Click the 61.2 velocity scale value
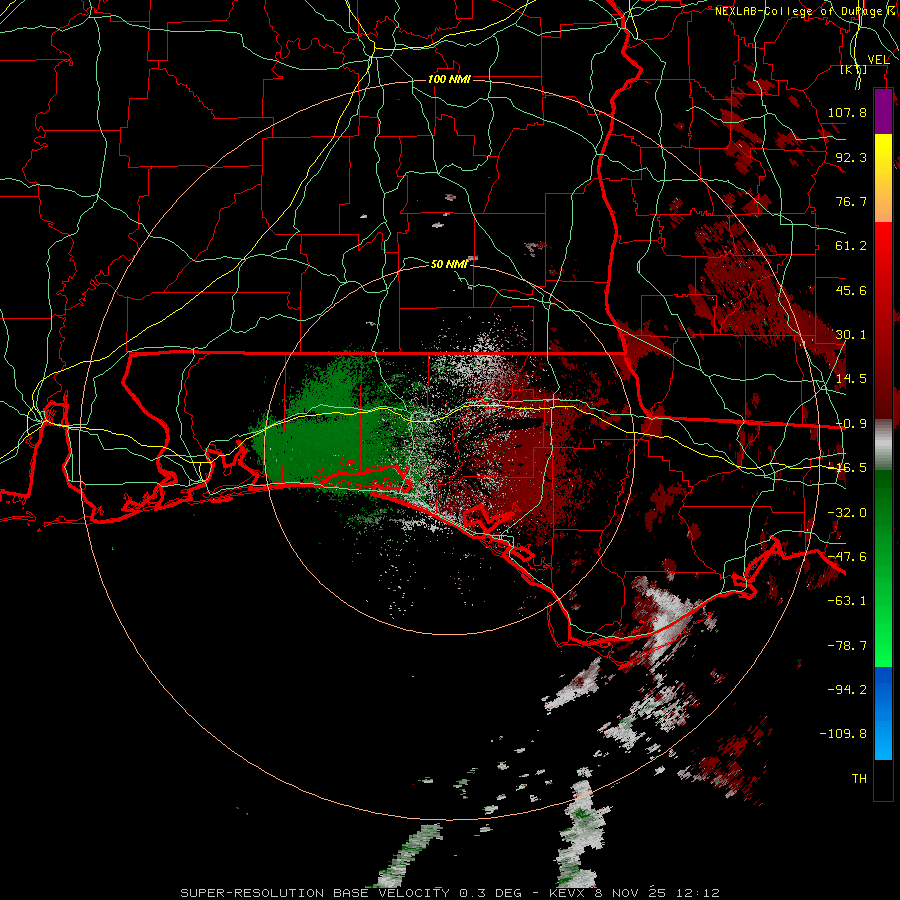This screenshot has width=900, height=900. click(851, 246)
